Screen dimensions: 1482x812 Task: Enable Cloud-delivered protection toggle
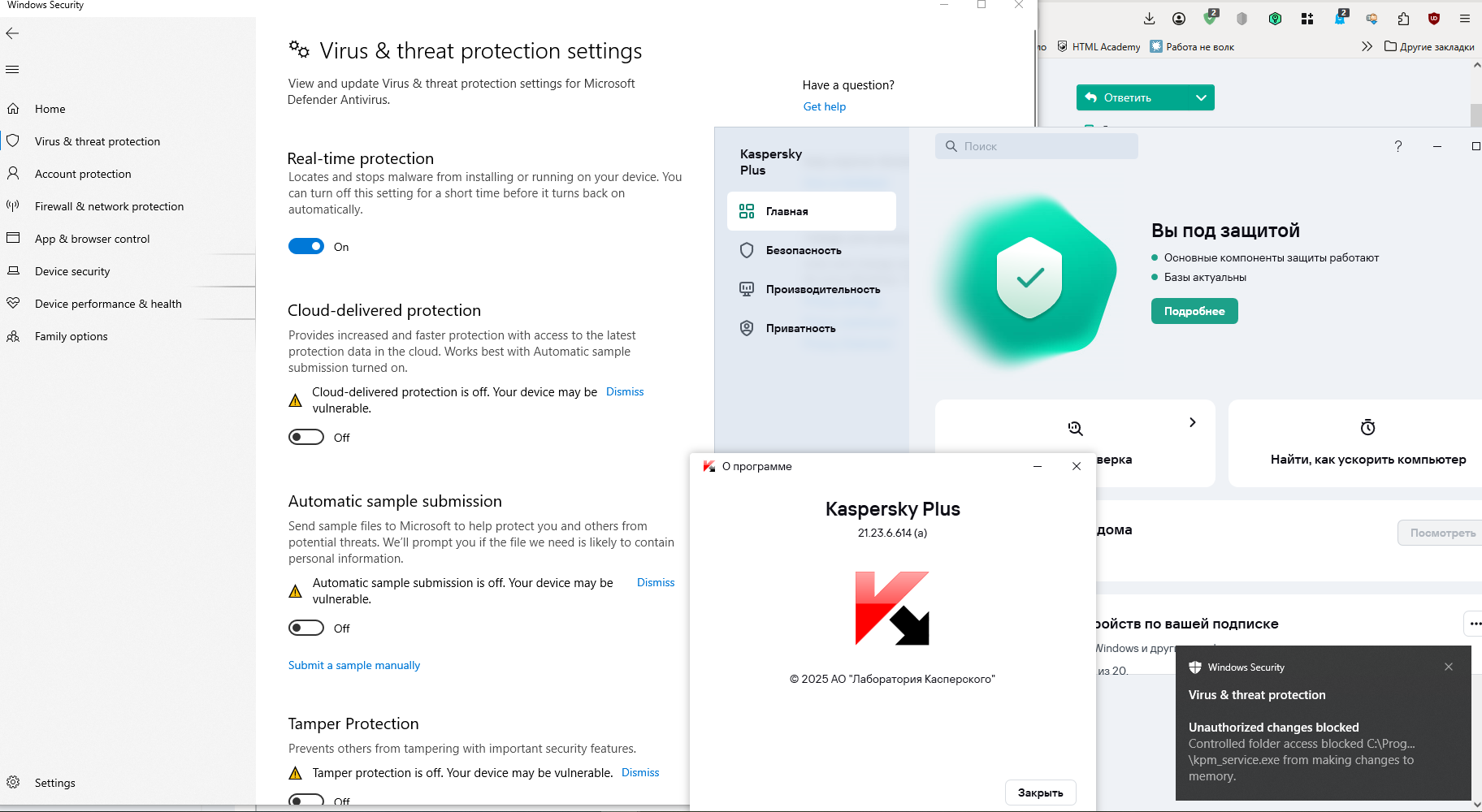[x=306, y=437]
